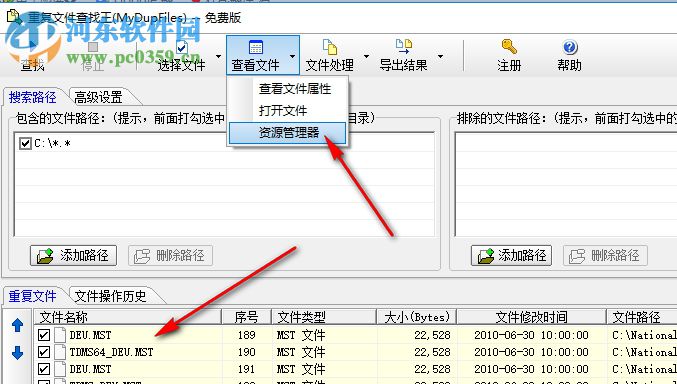Screen dimensions: 677x384
Task: Select file name TDMS64_DEU.MST
Action: point(111,352)
